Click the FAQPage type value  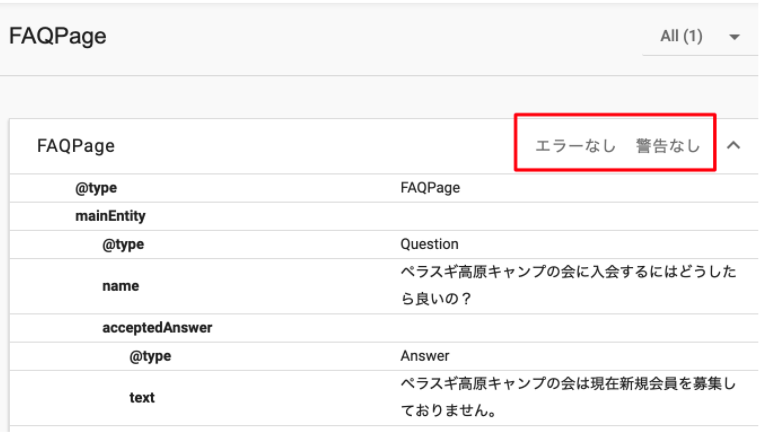[430, 187]
